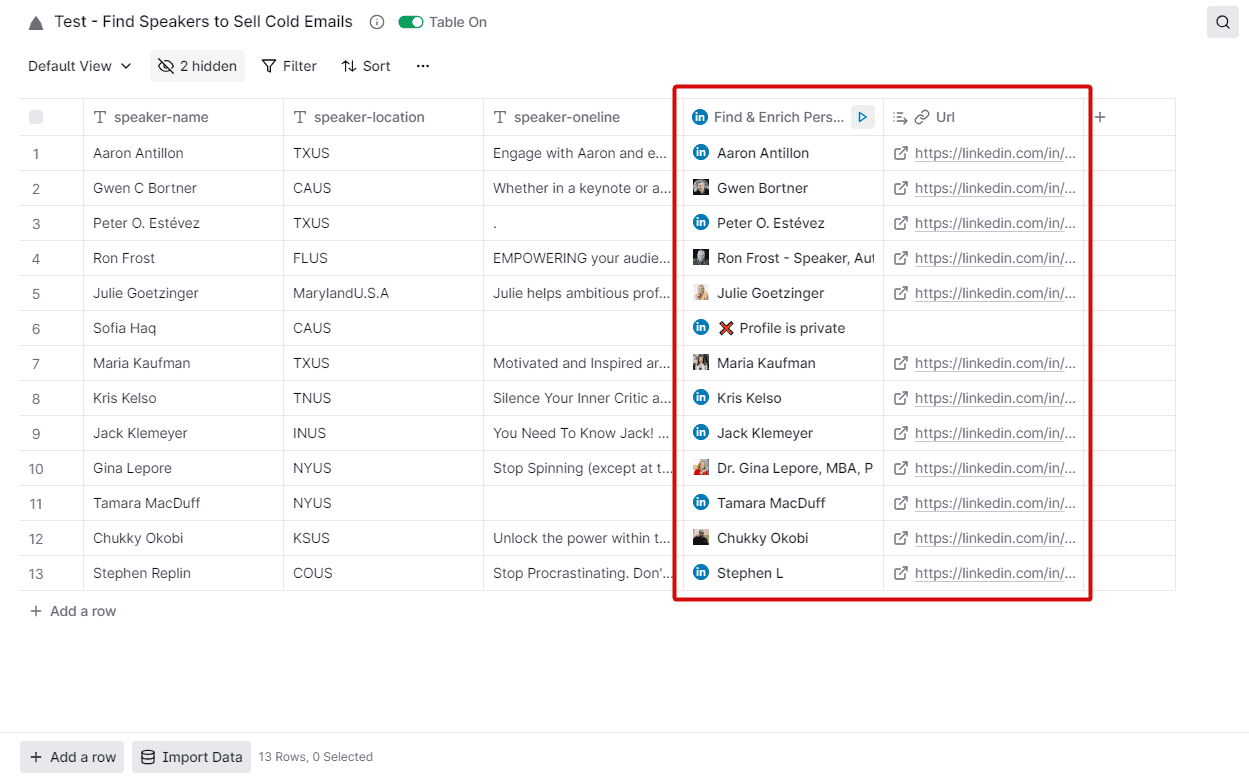Expand the Default View dropdown

(x=80, y=66)
